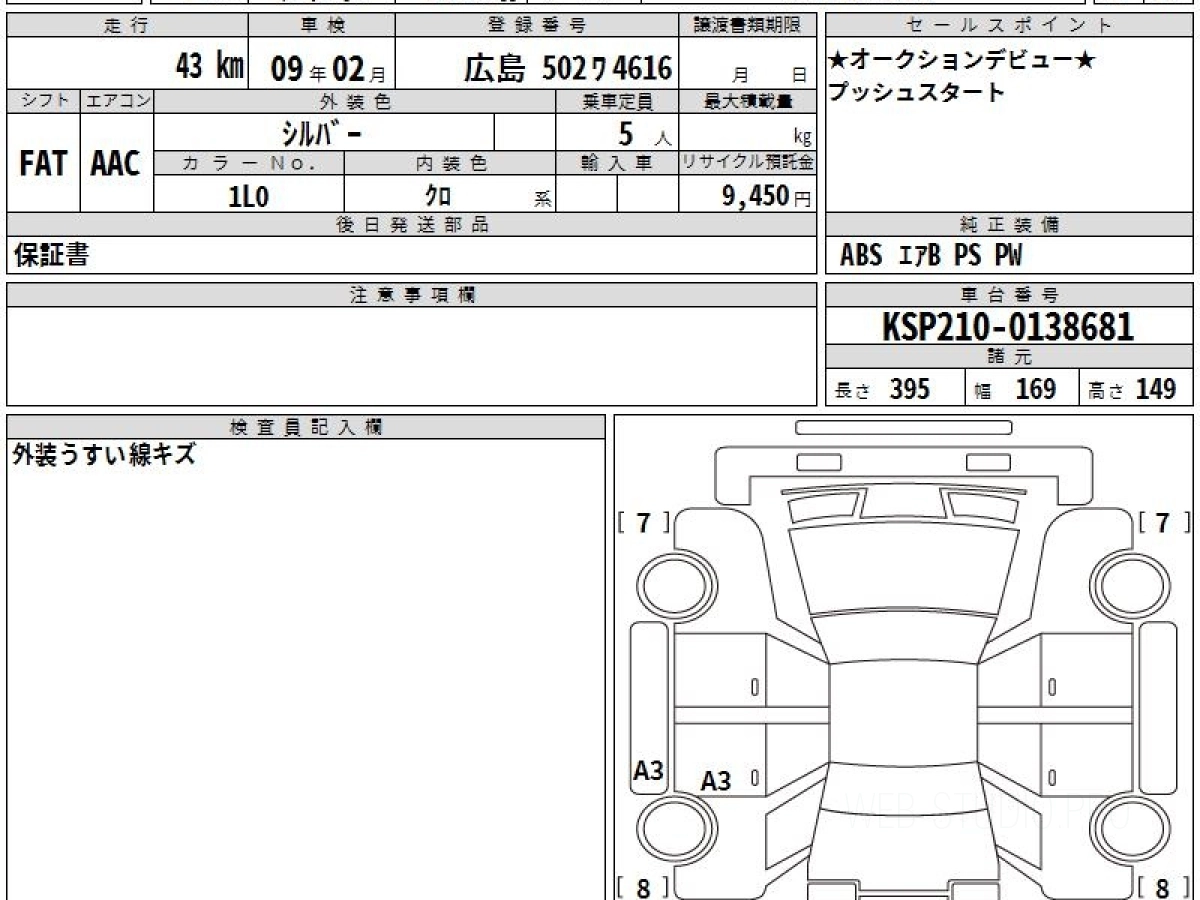Click the 乗車定員 header
1200x900 pixels.
click(617, 101)
